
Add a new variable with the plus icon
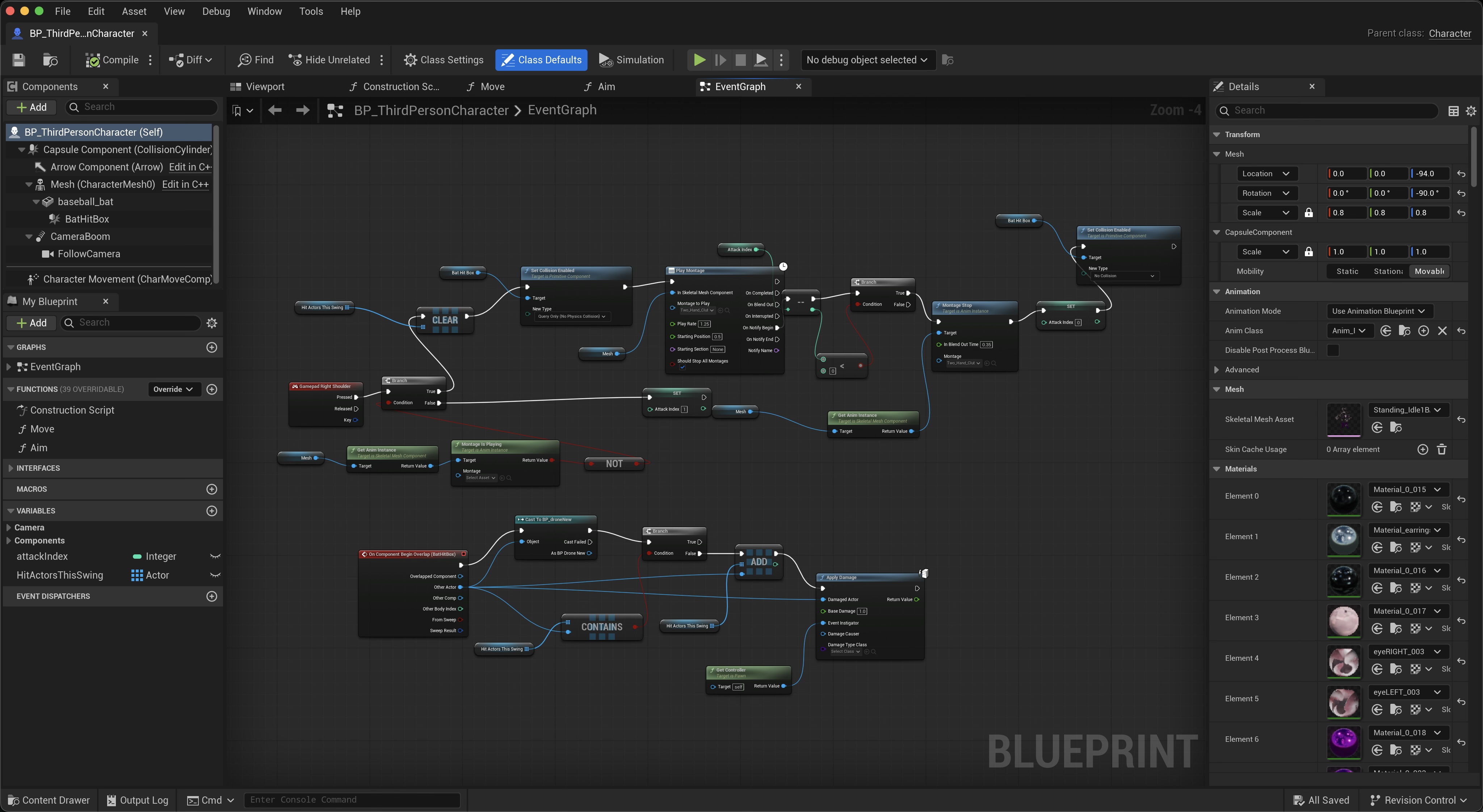[x=212, y=511]
